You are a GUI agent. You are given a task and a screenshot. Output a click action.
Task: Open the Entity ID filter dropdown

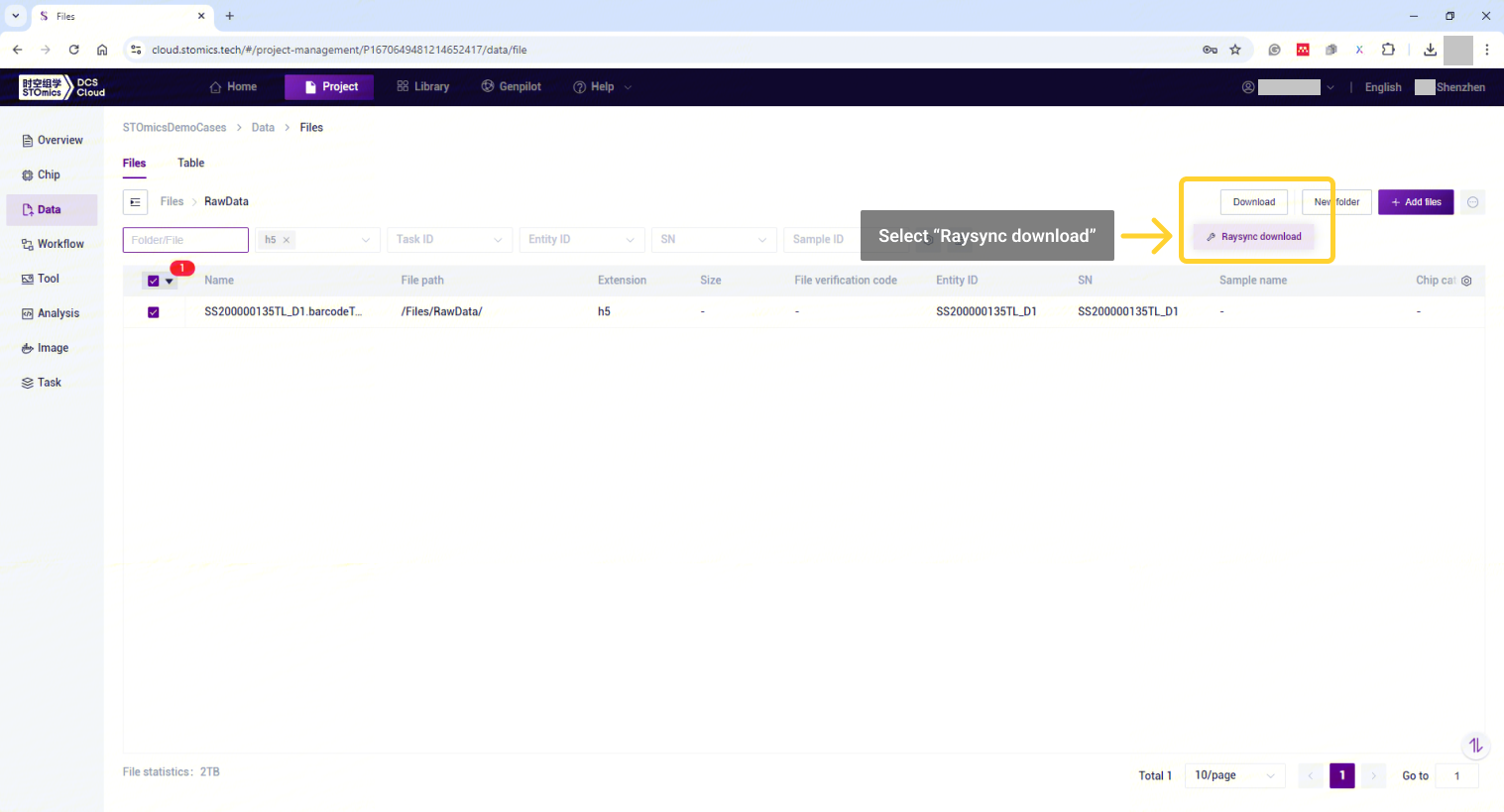[x=581, y=240]
